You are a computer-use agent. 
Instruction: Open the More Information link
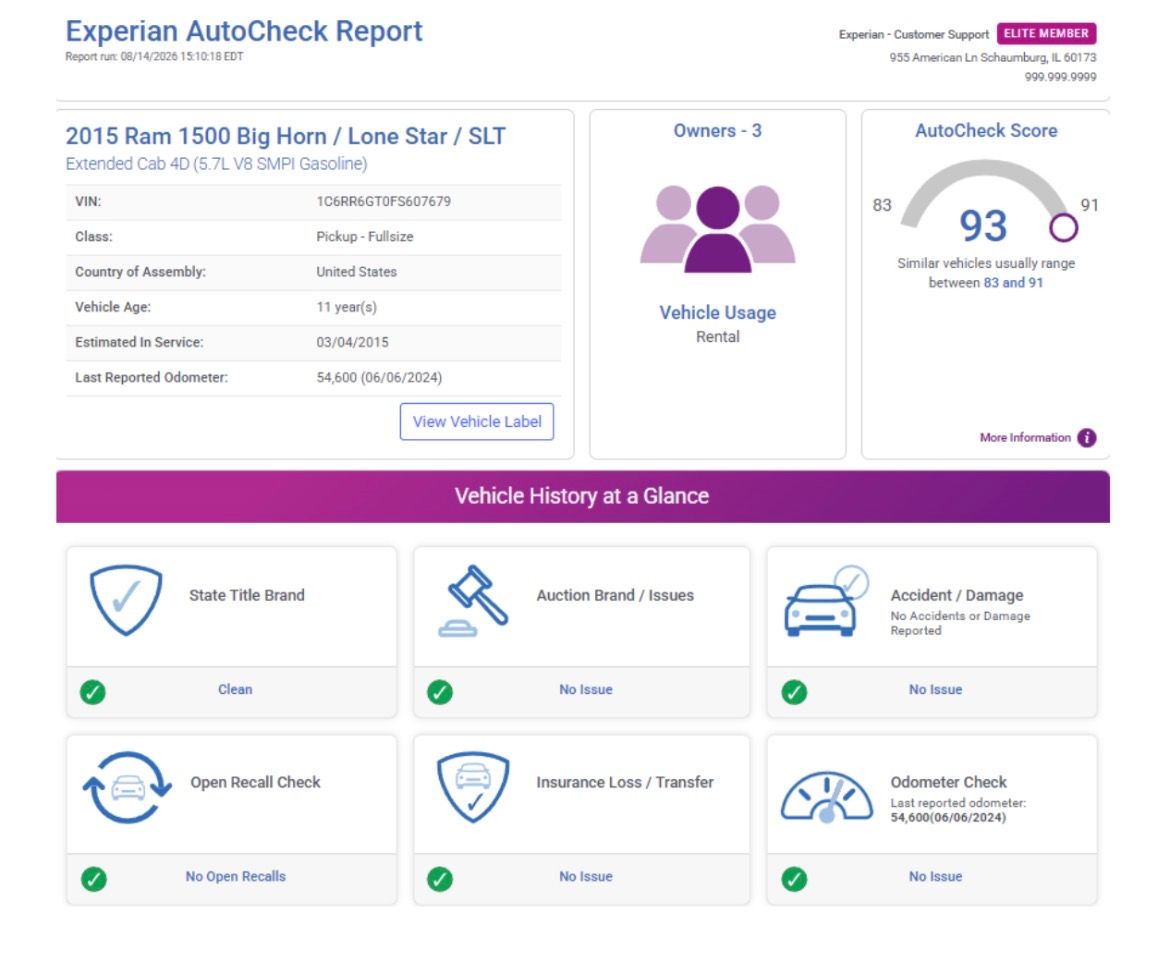[x=1024, y=438]
